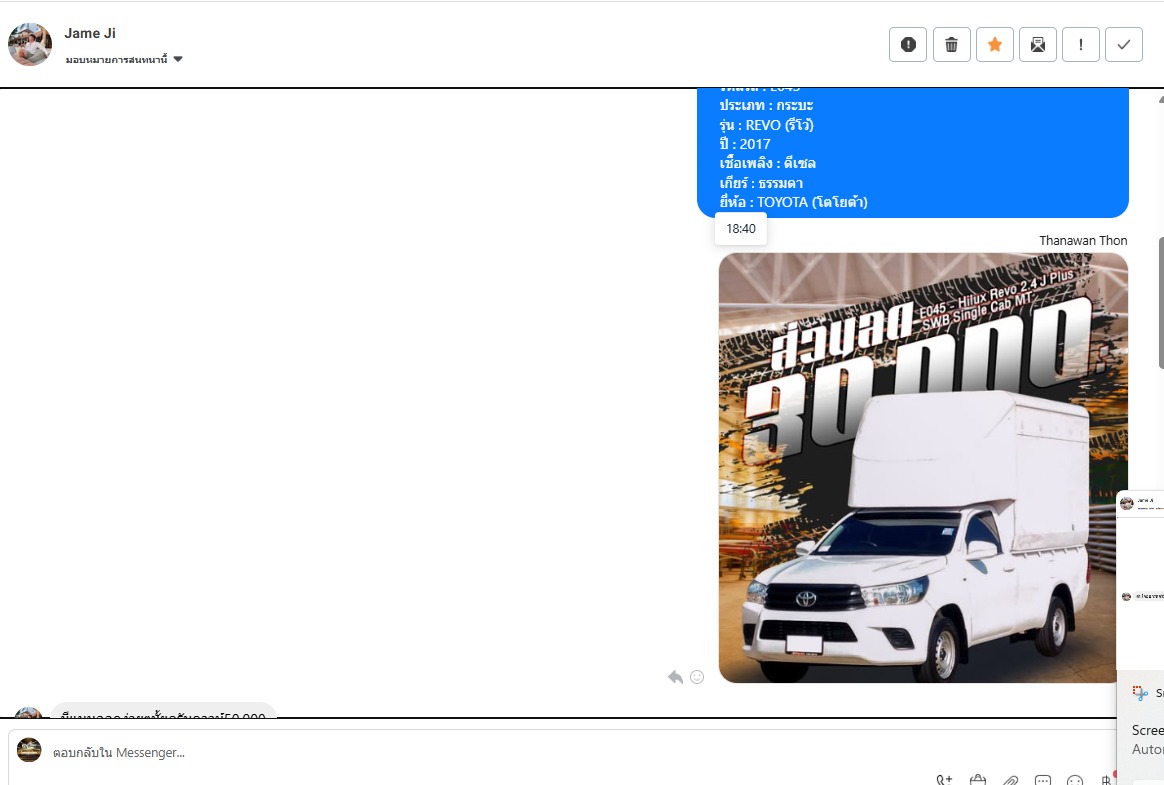This screenshot has height=785, width=1164.
Task: Click the Thanawan Thon sender name
Action: coord(1083,241)
